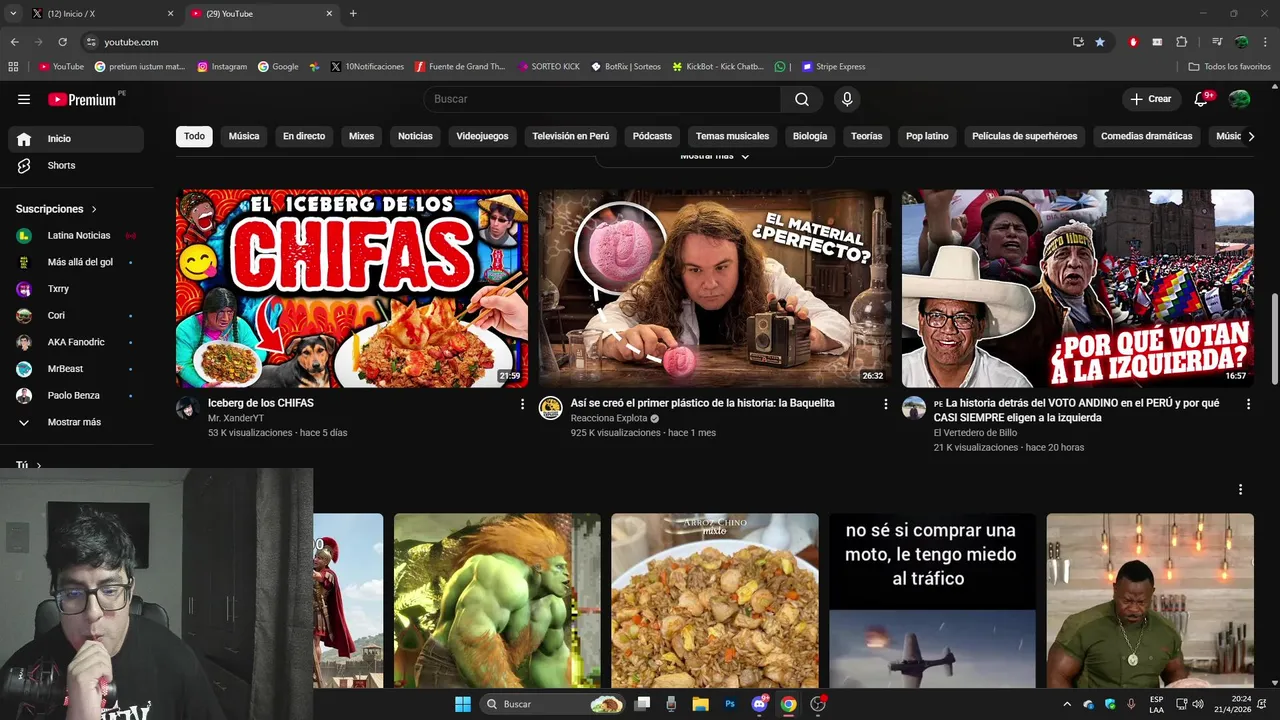Open El Vertedero de Billo channel avatar
Screen dimensions: 1280x720
(x=914, y=408)
